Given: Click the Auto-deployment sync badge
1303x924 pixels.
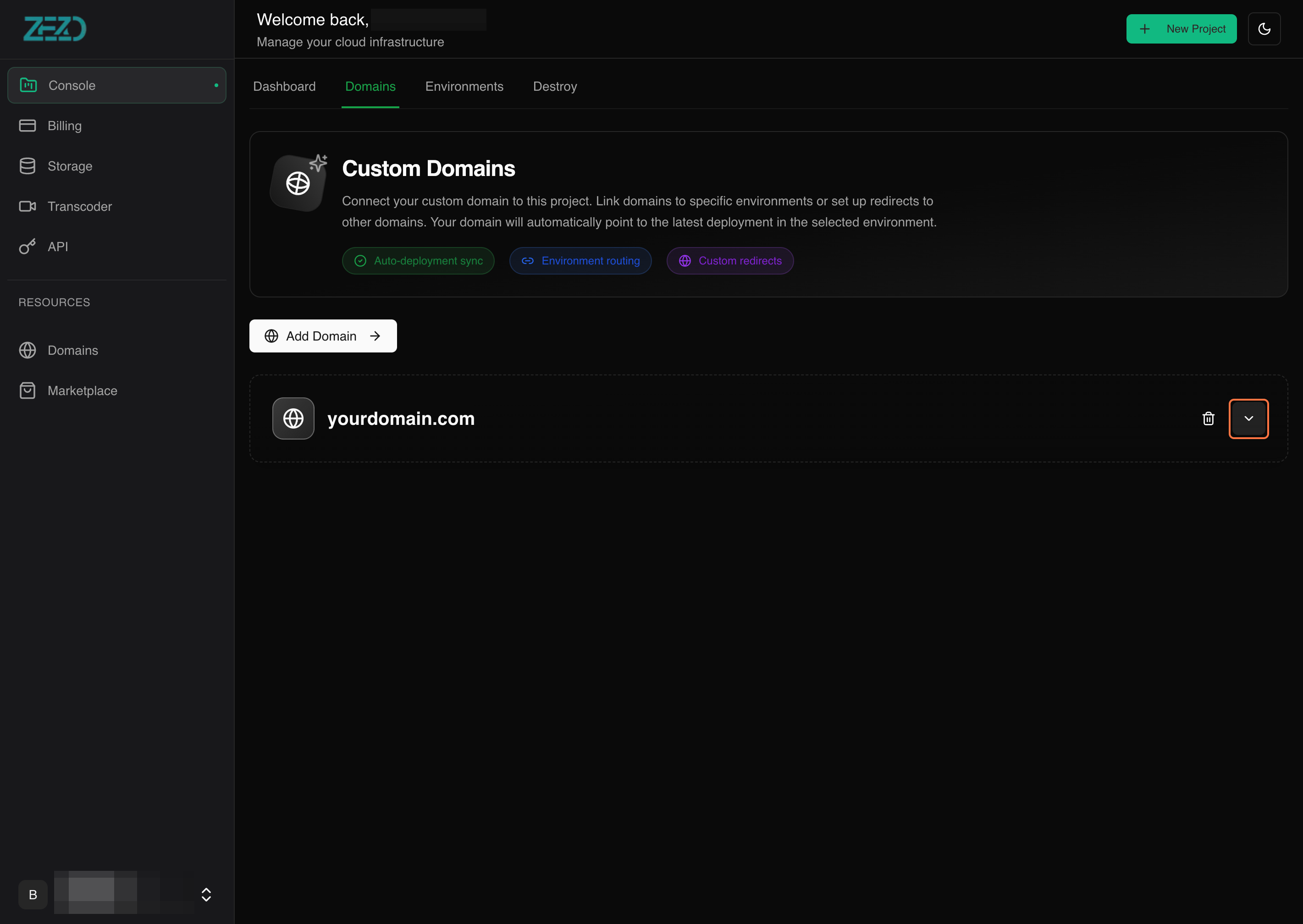Looking at the screenshot, I should (418, 261).
